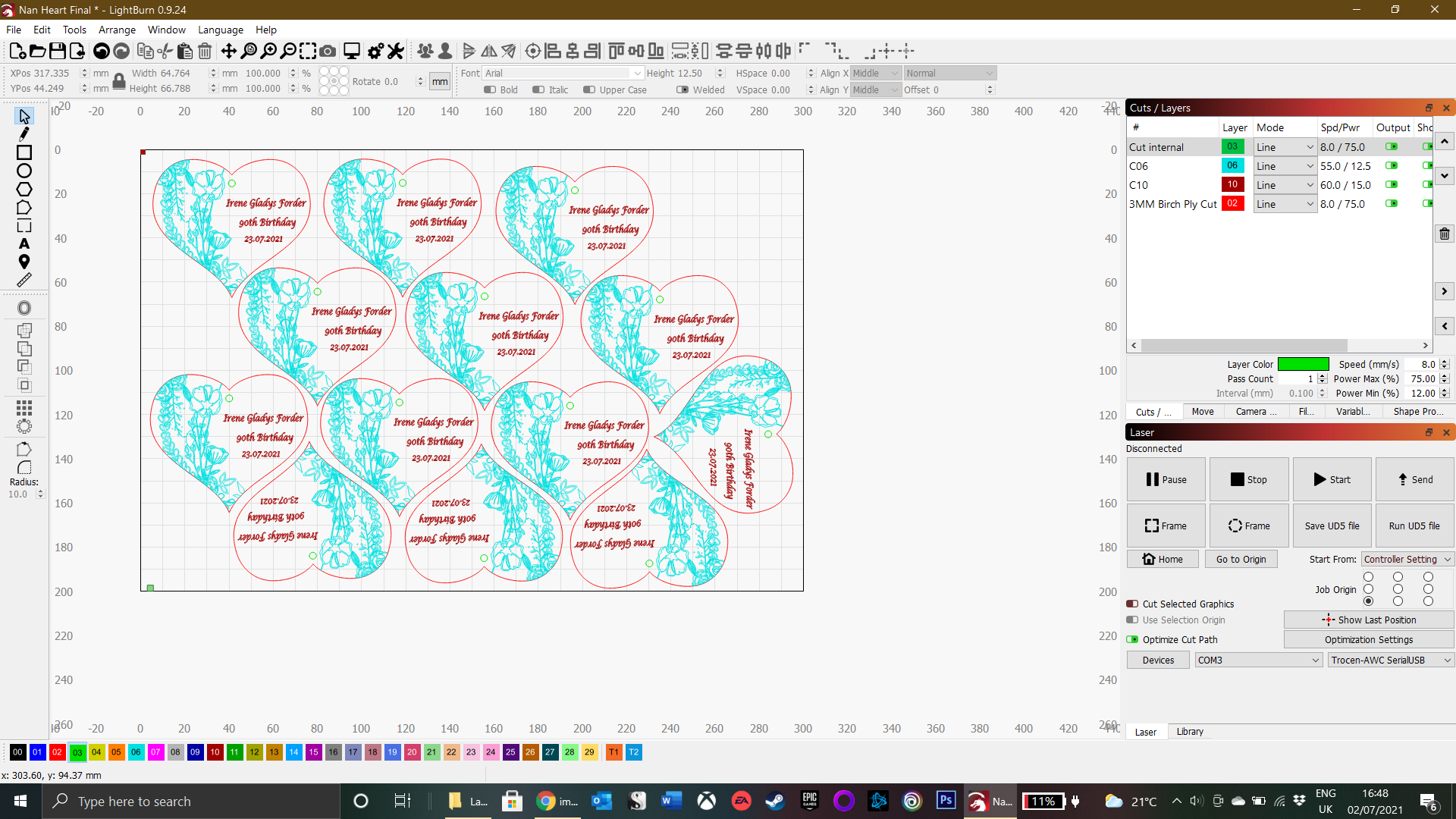Screen dimensions: 1456x819
Task: Toggle Optimize Cut Path switch
Action: coord(1132,639)
